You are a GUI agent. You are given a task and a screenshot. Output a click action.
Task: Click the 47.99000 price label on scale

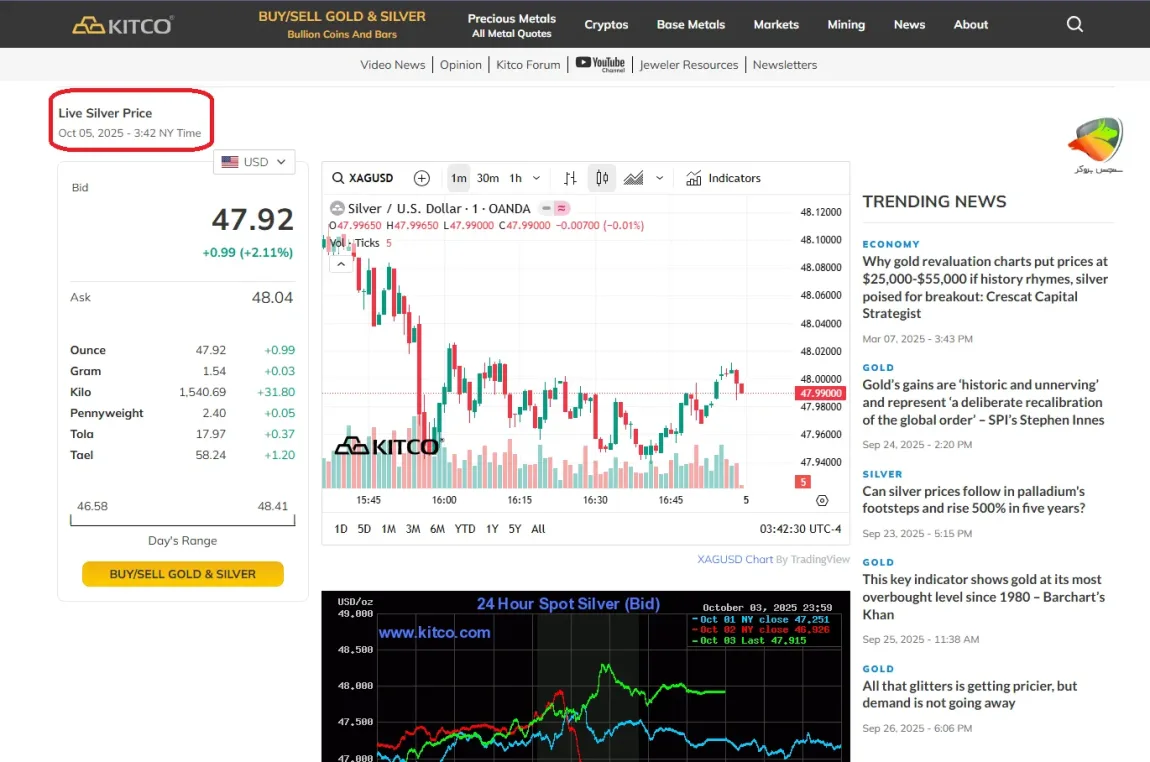(820, 393)
